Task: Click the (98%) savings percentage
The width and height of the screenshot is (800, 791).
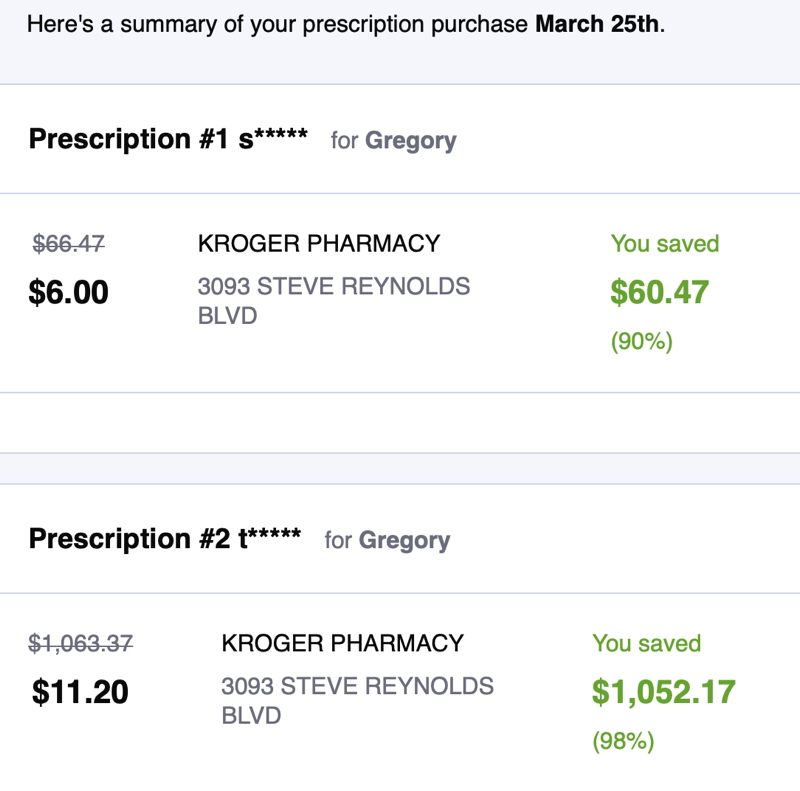Action: 623,740
